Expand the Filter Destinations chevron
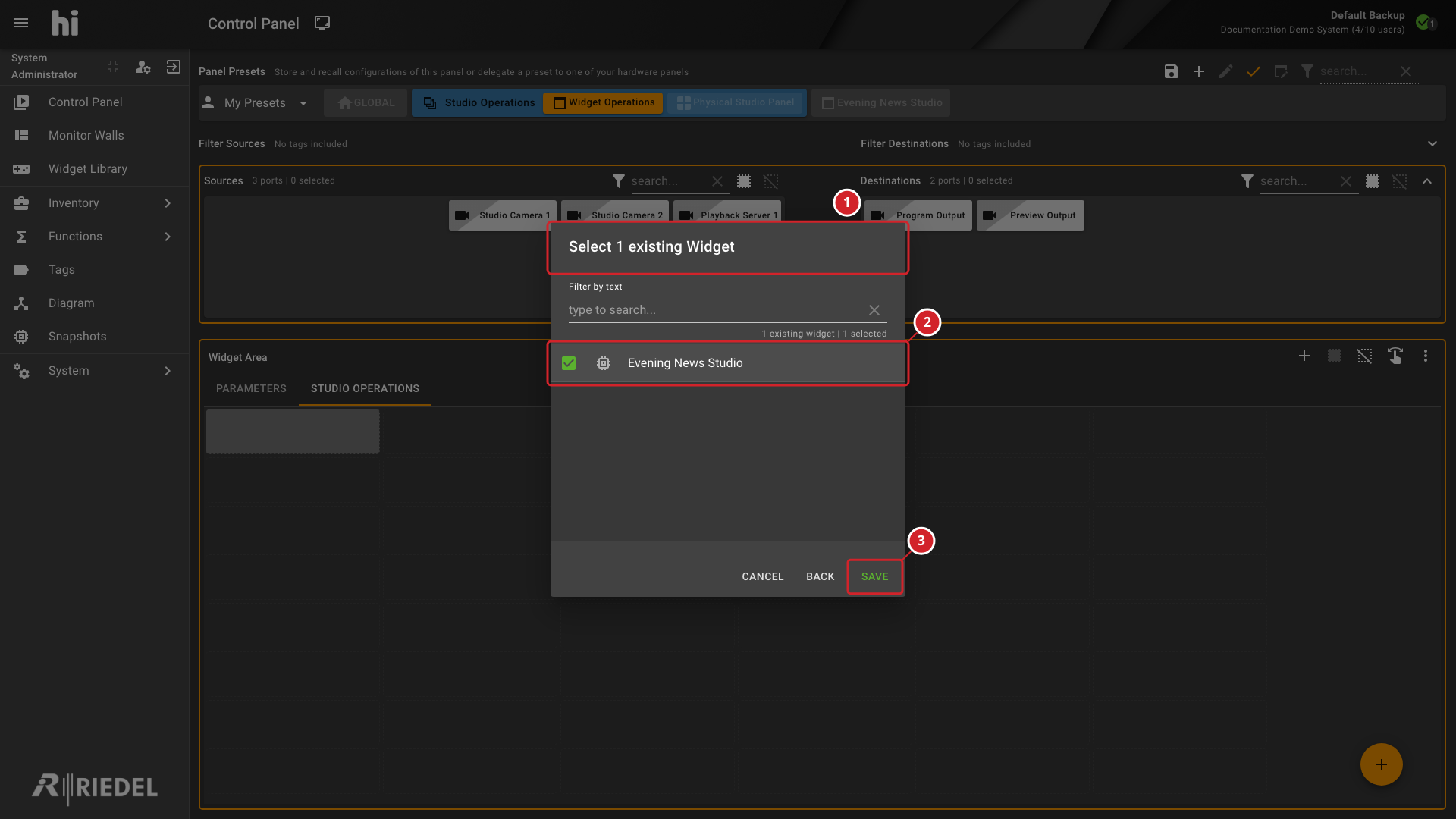The image size is (1456, 819). [1432, 143]
